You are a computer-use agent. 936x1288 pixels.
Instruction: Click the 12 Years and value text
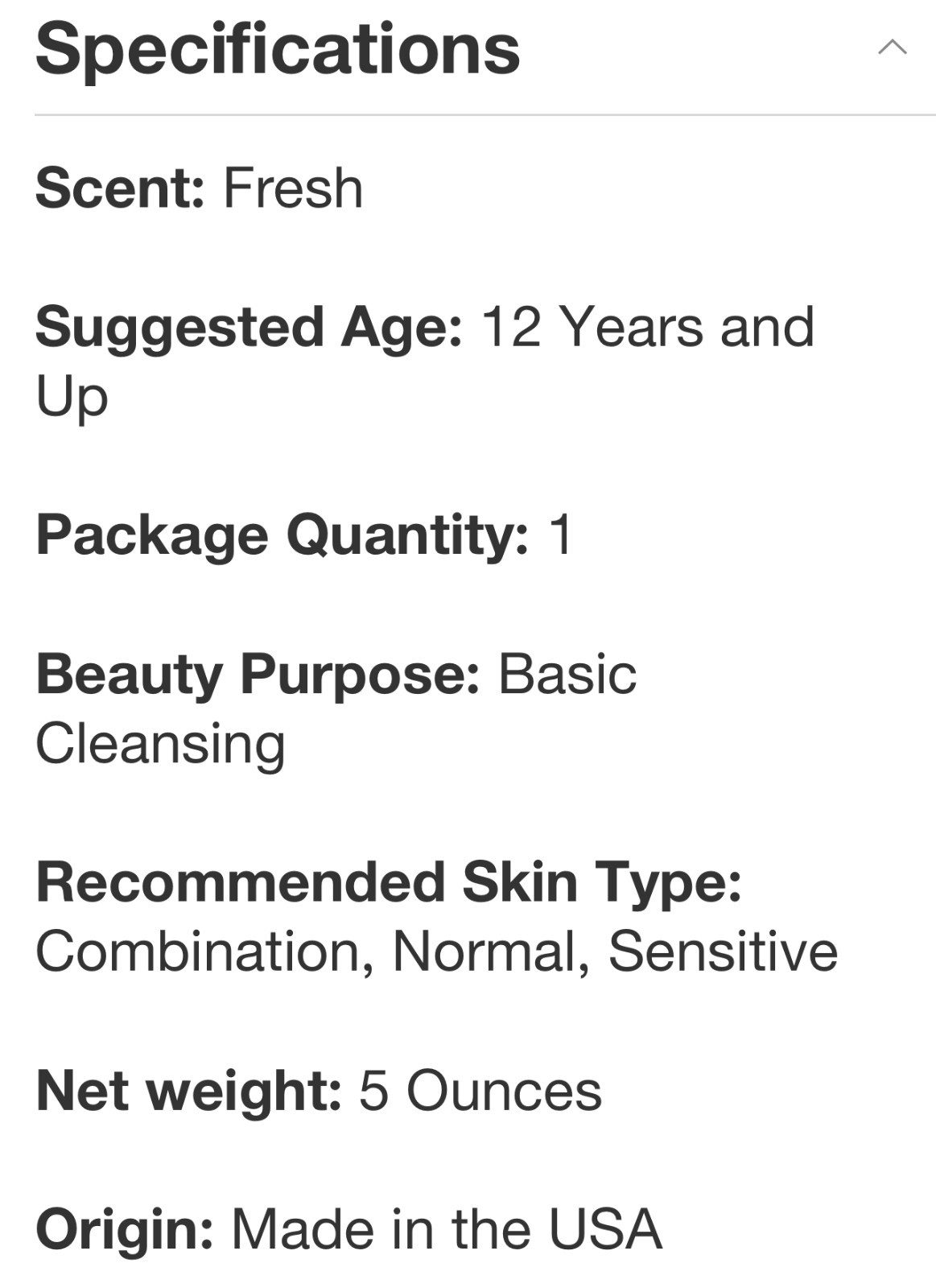click(648, 327)
